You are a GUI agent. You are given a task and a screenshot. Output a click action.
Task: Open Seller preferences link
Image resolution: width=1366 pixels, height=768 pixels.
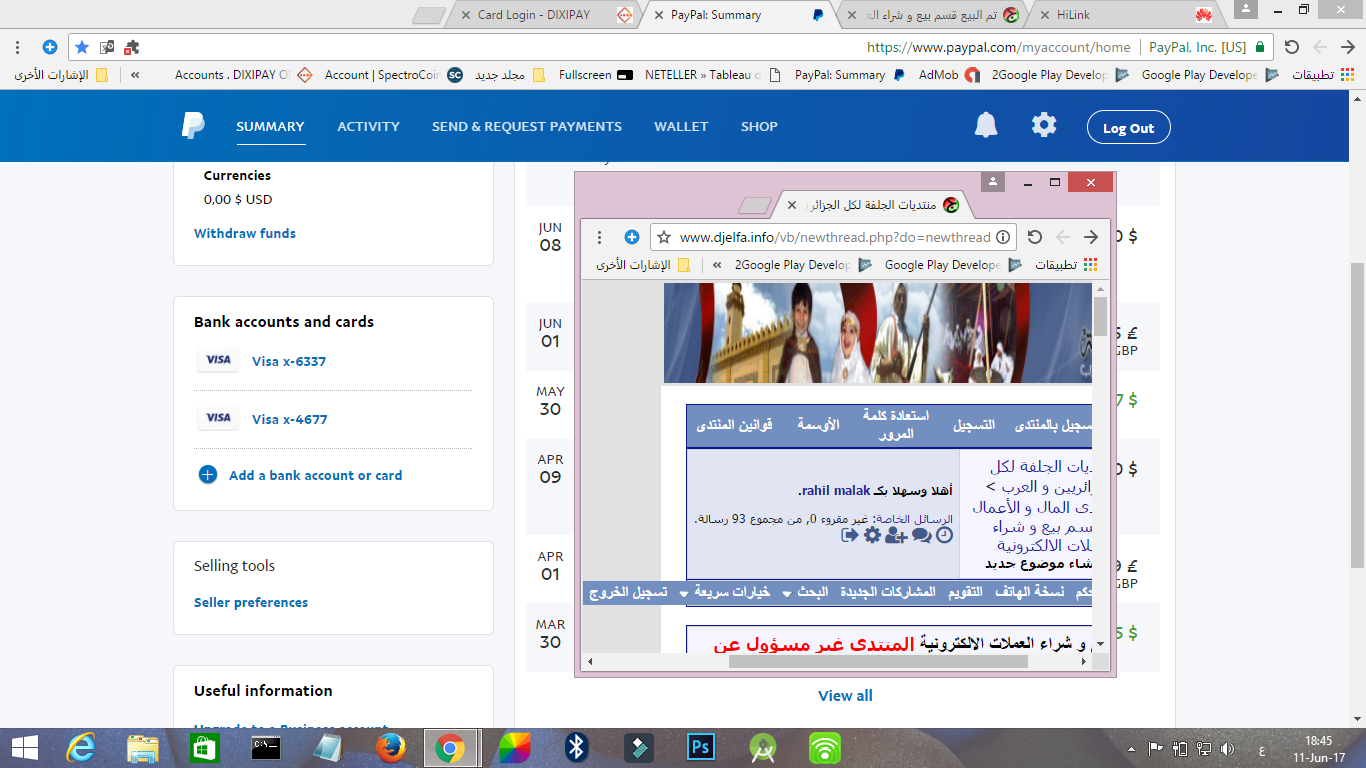click(251, 602)
